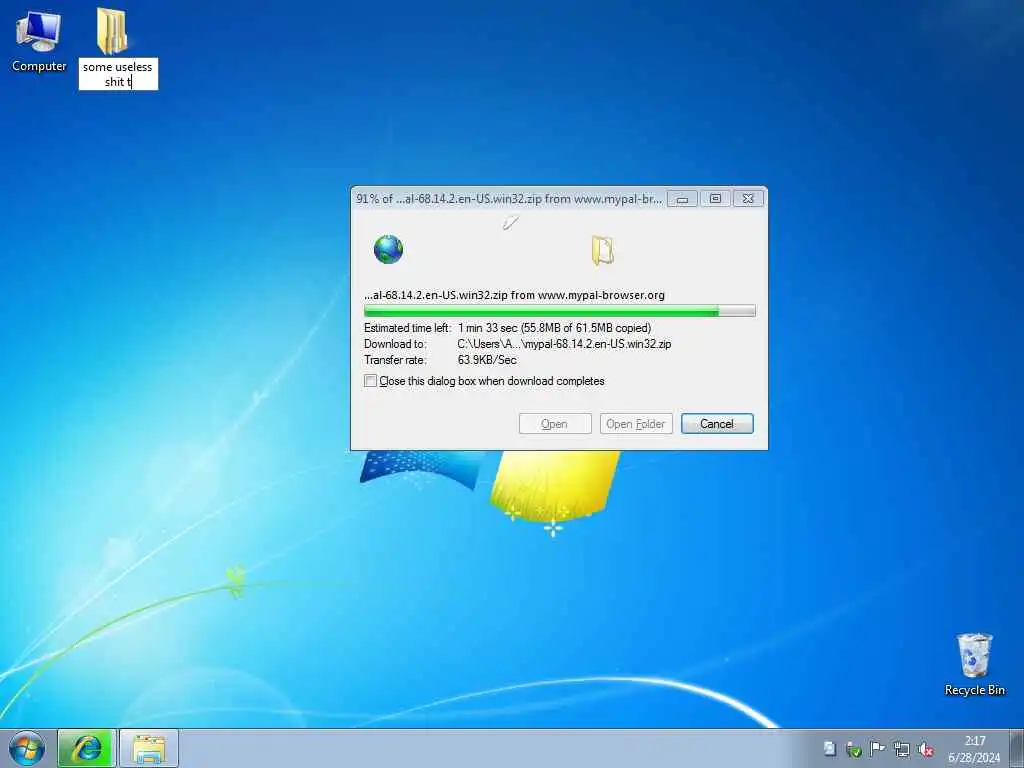Screen dimensions: 1024x768
Task: Open the Action Center flag icon
Action: (x=878, y=749)
